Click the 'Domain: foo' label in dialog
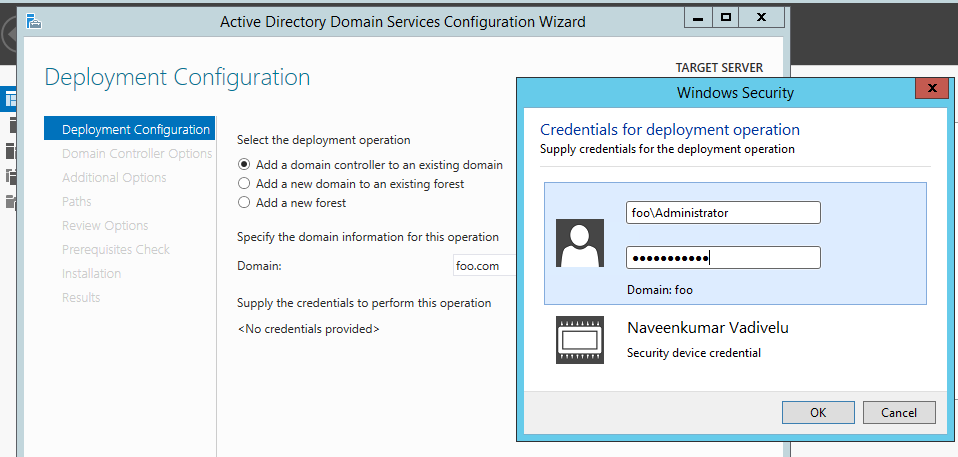 pos(660,290)
